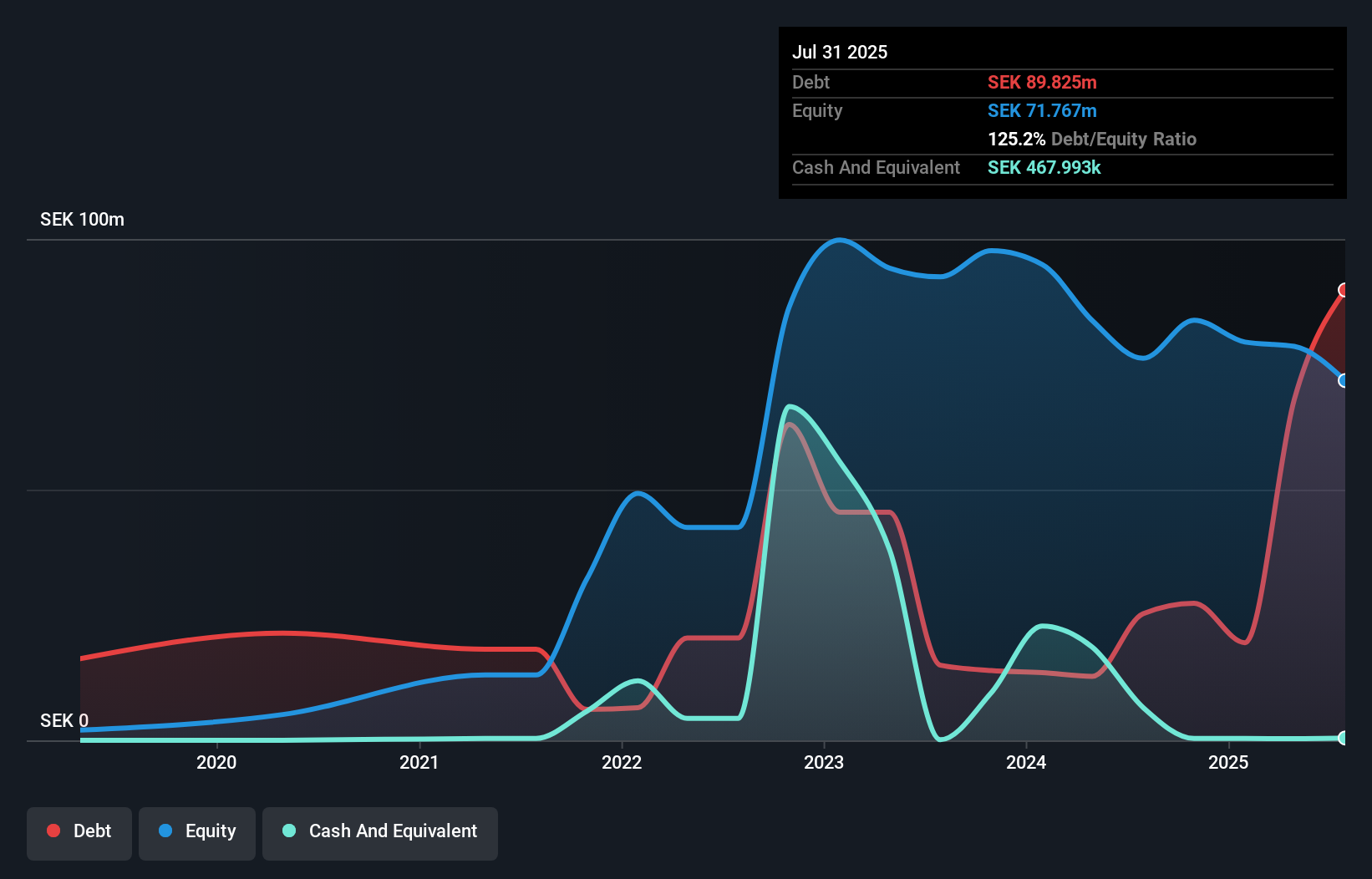This screenshot has height=879, width=1372.
Task: Select the 2023 year label
Action: [824, 762]
